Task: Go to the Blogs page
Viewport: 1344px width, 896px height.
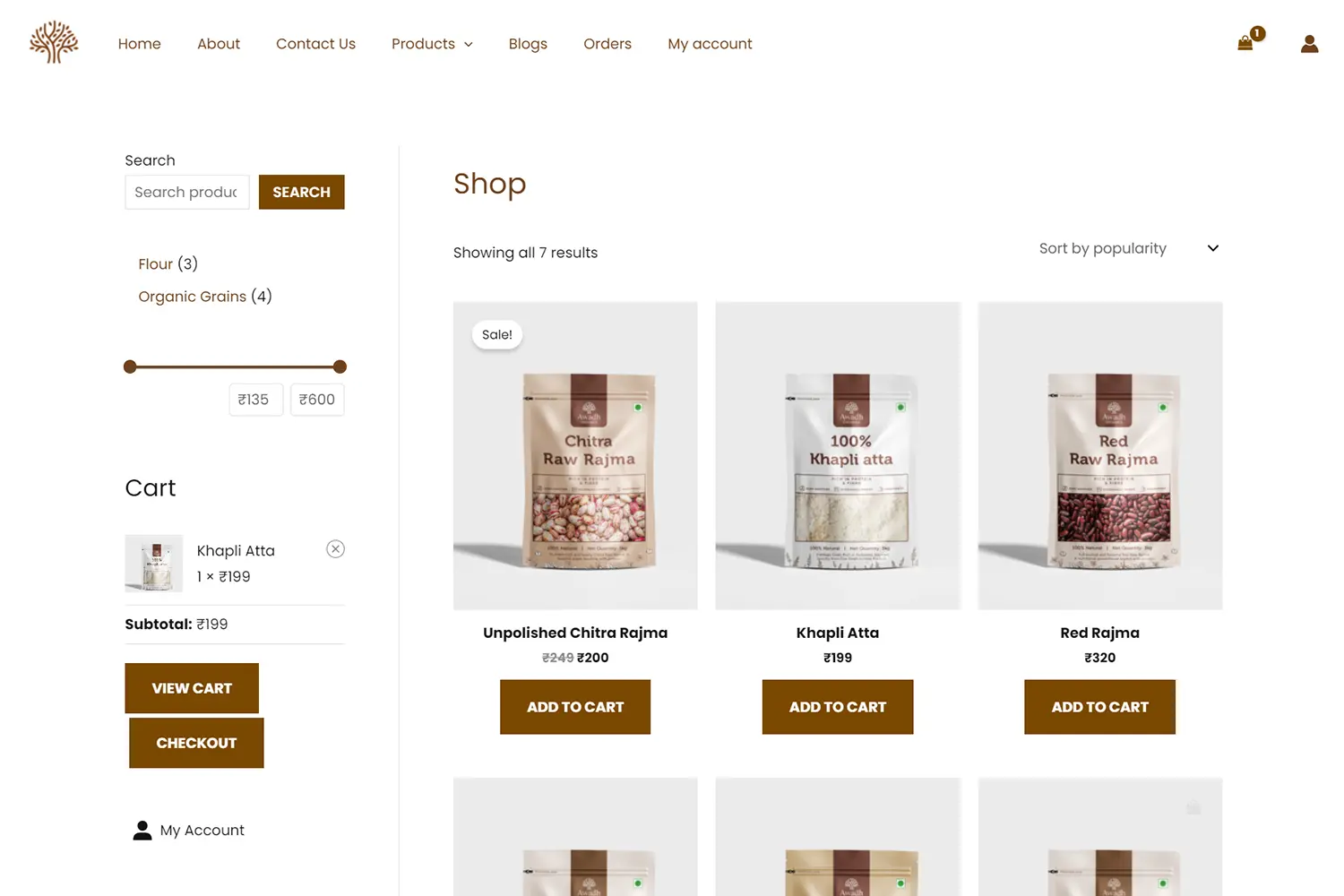Action: [x=528, y=44]
